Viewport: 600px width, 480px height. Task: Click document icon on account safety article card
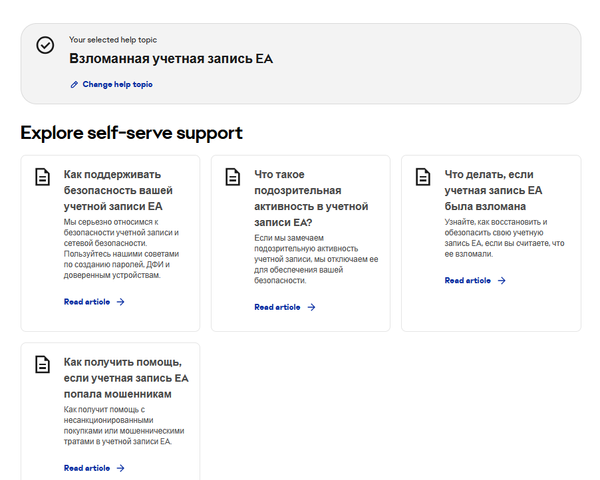[x=42, y=177]
